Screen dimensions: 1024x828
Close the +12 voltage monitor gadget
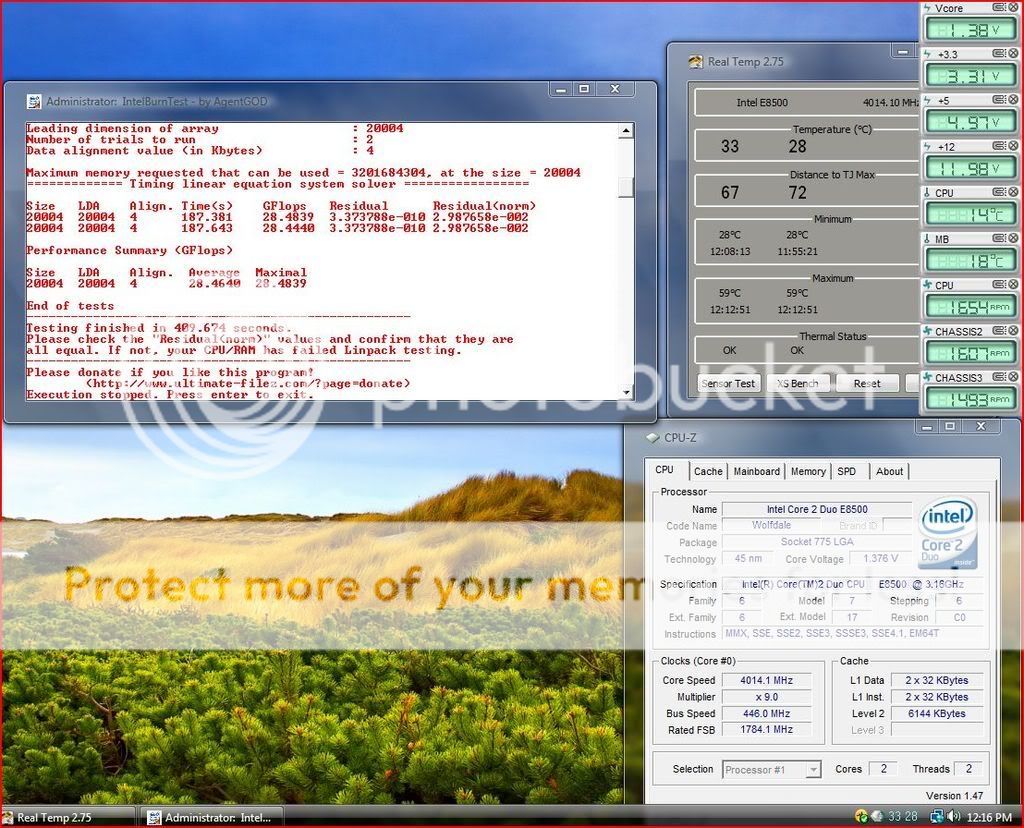(1014, 147)
